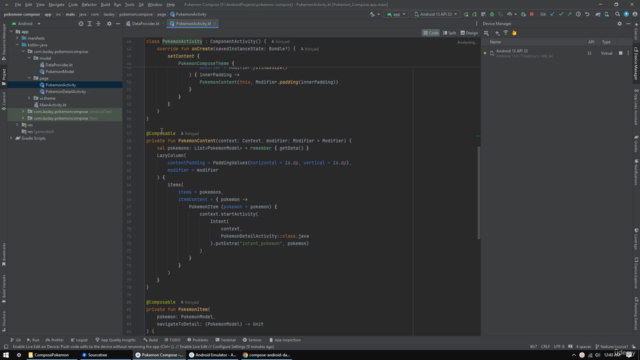640x360 pixels.
Task: Open App Quality Insights tool window
Action: point(116,340)
